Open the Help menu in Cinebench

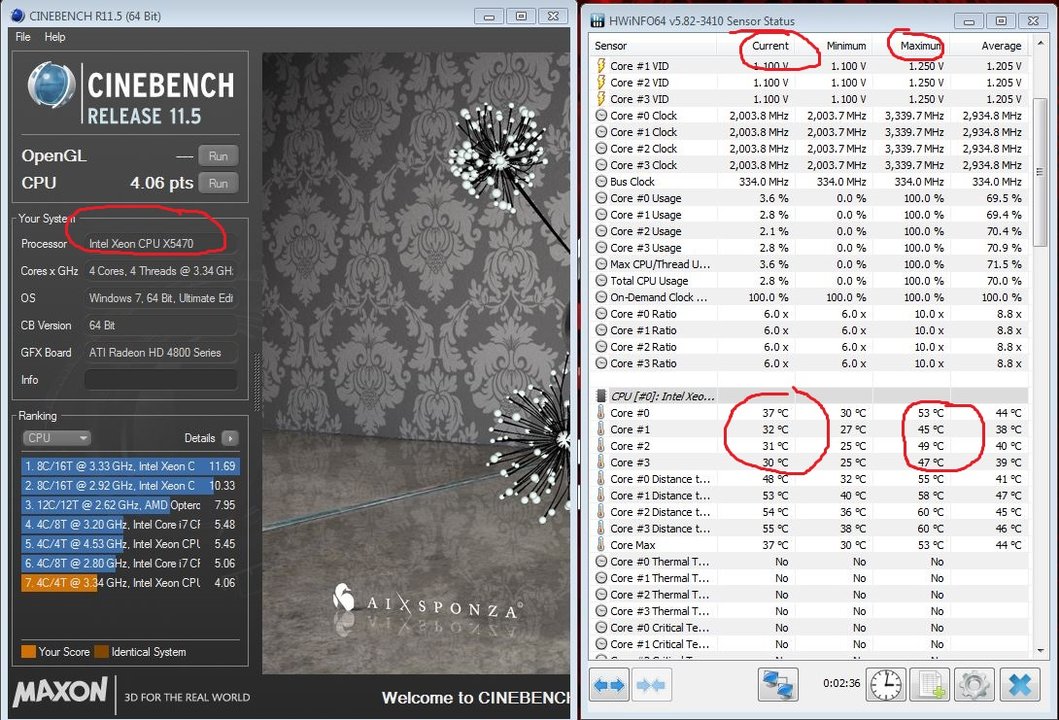[55, 37]
